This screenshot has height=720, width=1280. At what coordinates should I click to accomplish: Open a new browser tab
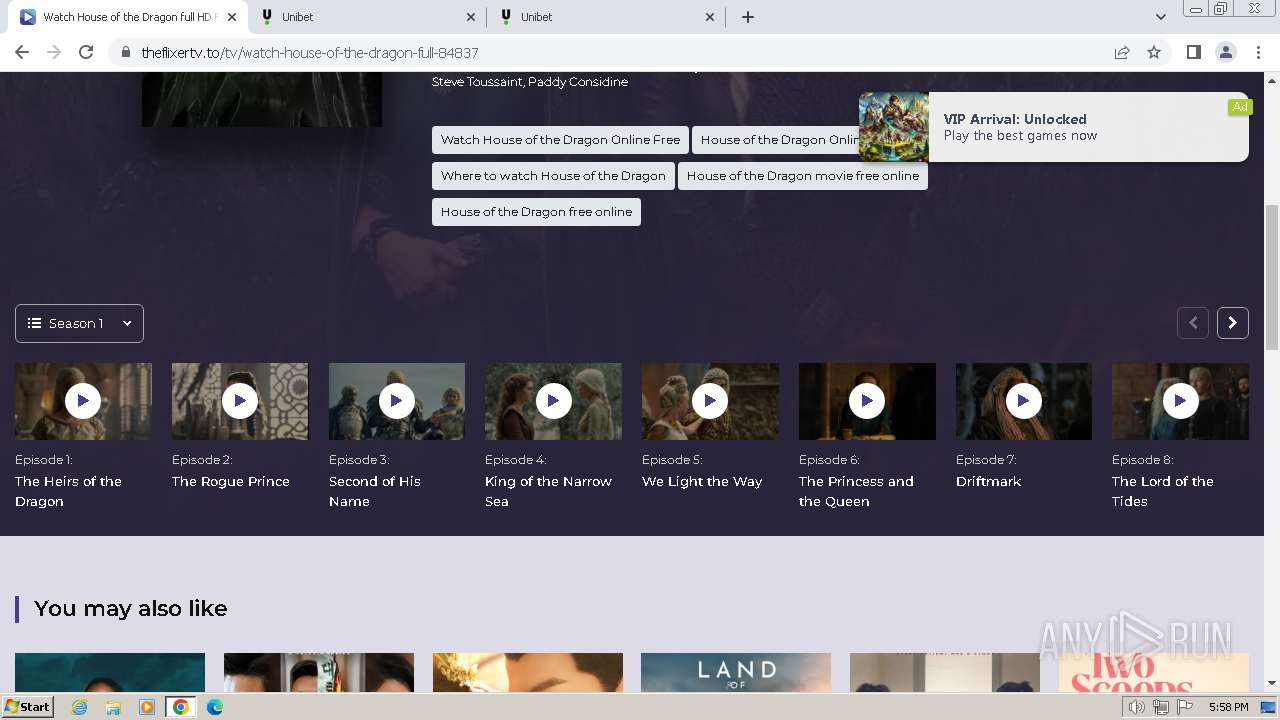[748, 17]
